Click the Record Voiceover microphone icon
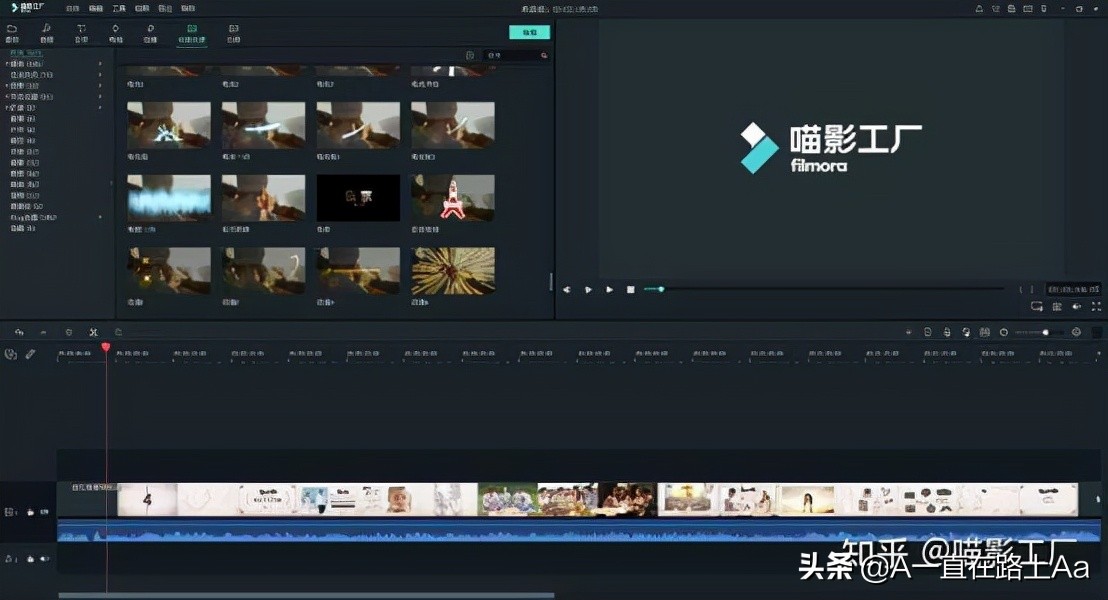1108x600 pixels. 947,332
